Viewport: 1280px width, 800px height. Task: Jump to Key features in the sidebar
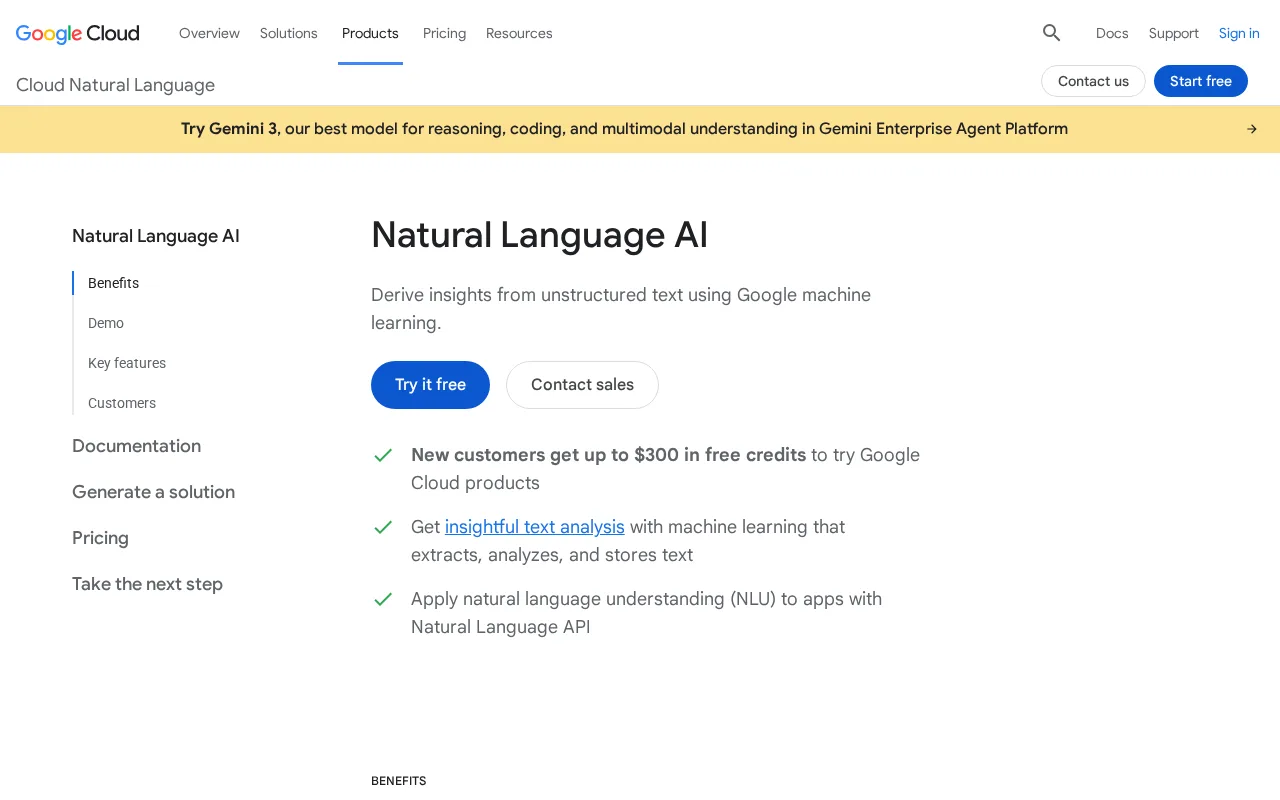(127, 363)
